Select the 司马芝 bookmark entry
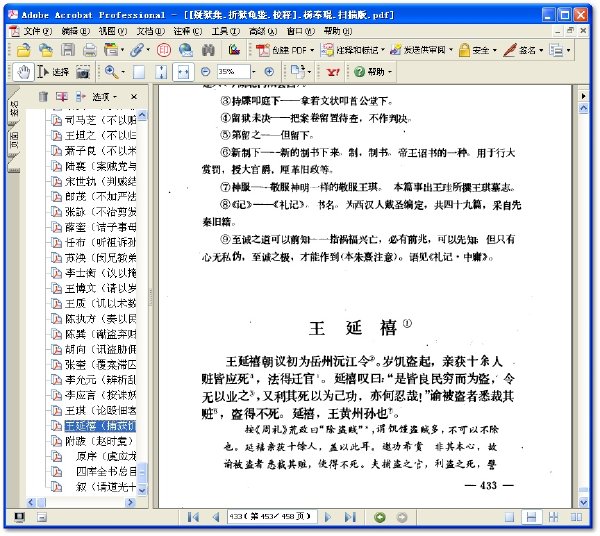600x536 pixels. (100, 120)
